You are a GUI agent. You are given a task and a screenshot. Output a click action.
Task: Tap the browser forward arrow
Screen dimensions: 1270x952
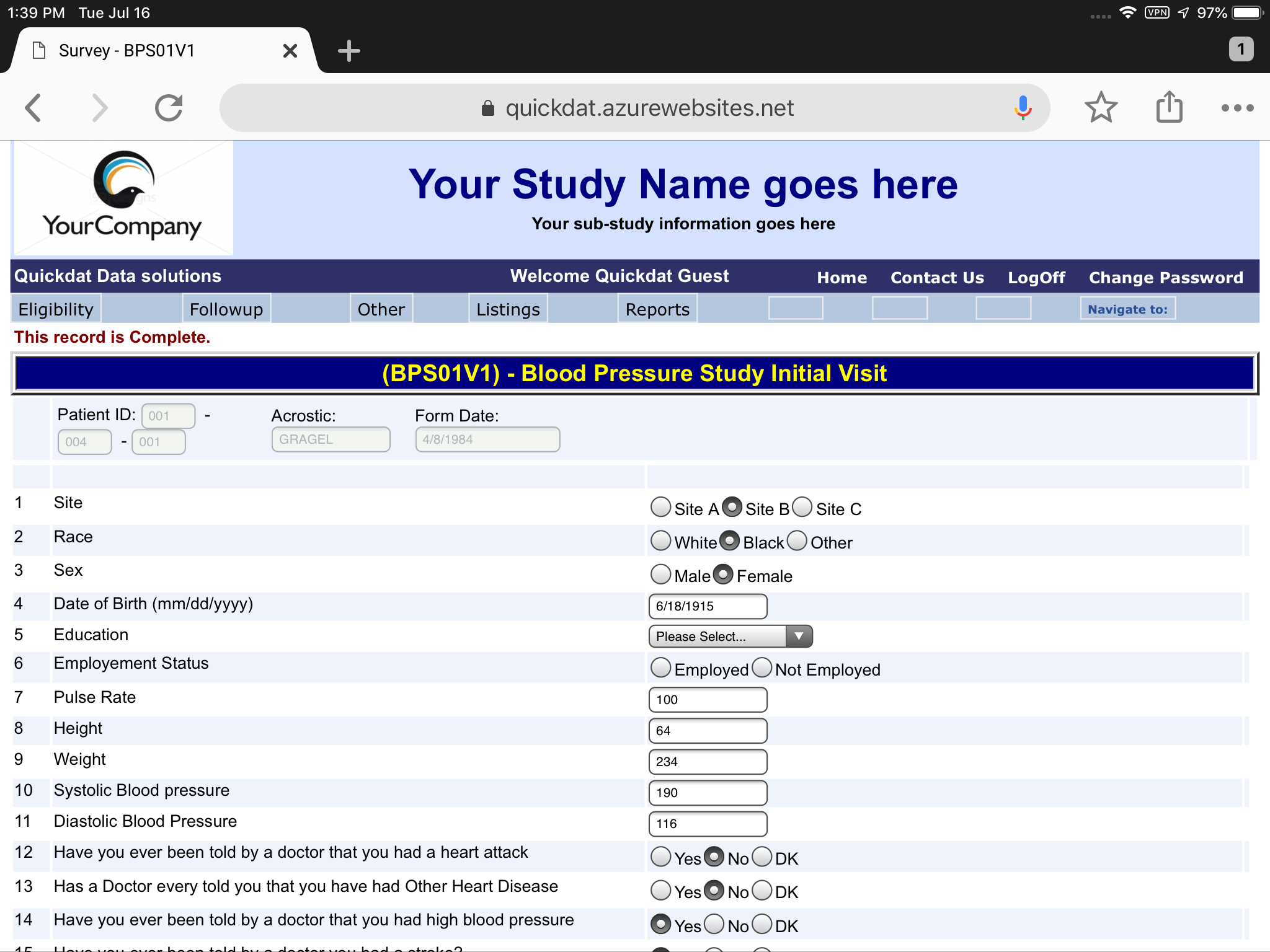(x=99, y=108)
